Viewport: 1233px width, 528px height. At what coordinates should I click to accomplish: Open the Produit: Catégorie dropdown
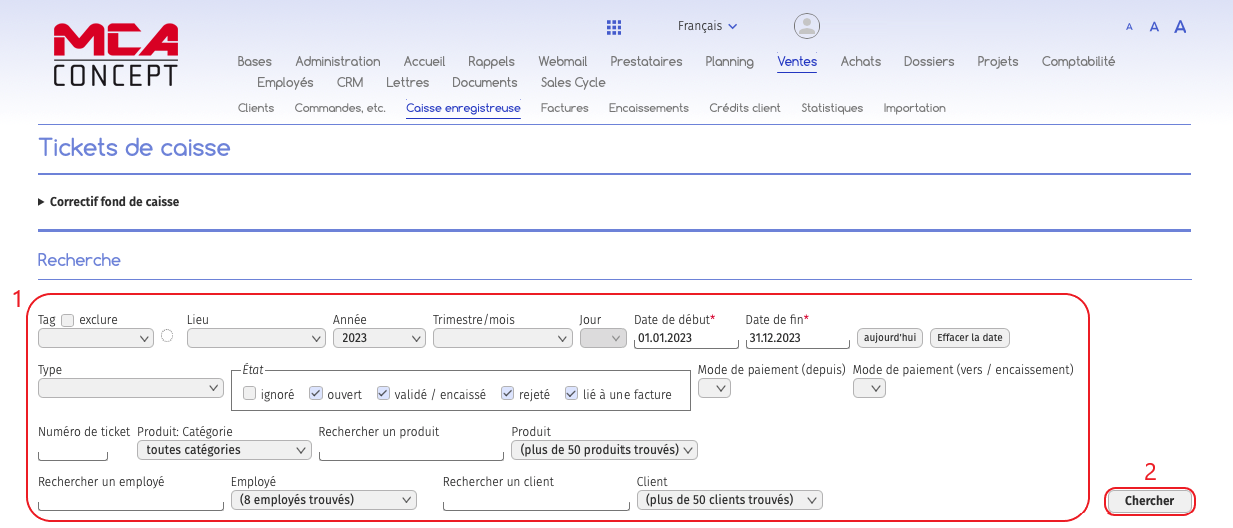point(224,450)
